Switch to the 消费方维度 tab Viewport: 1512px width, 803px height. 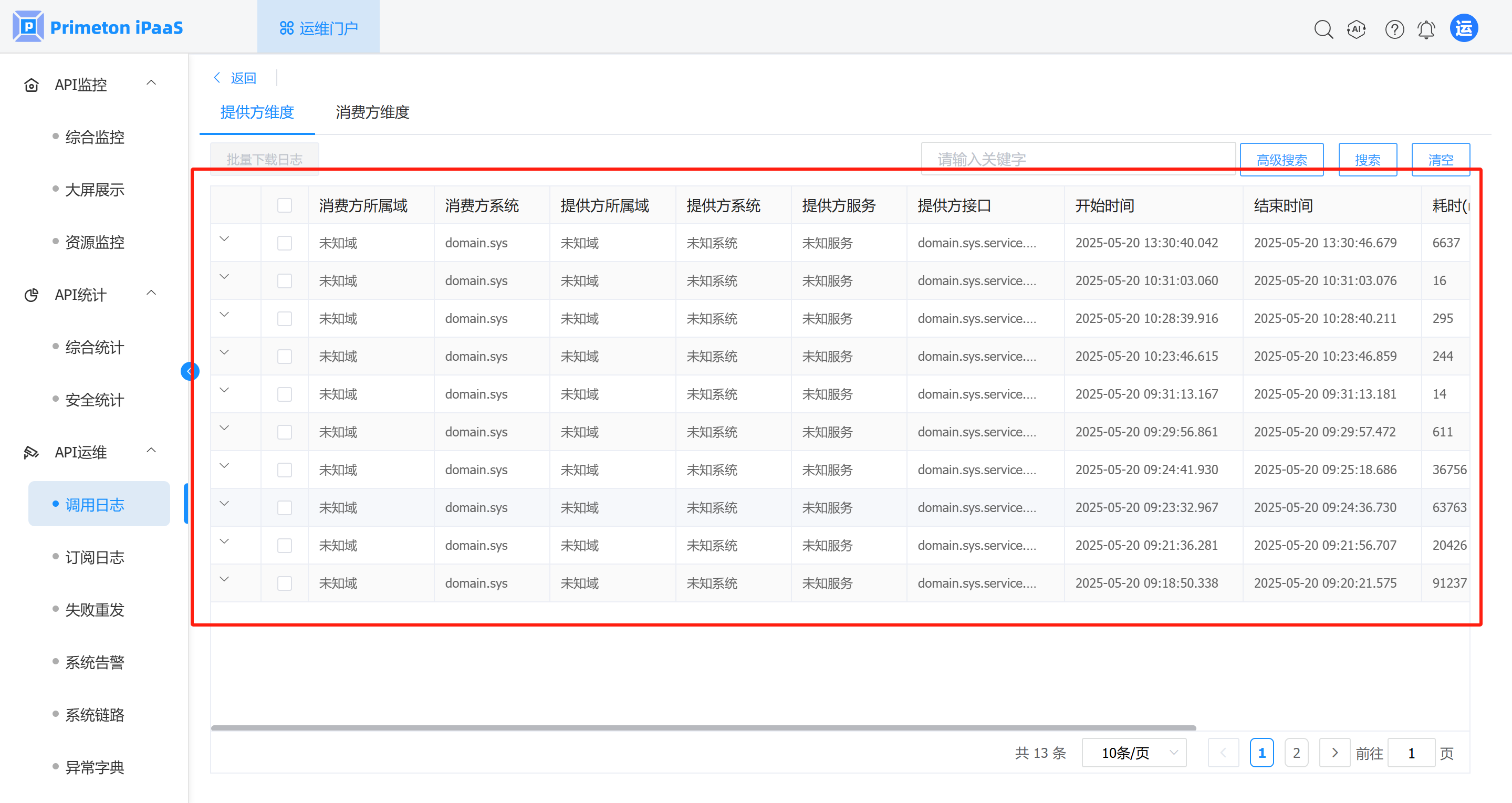[x=372, y=112]
